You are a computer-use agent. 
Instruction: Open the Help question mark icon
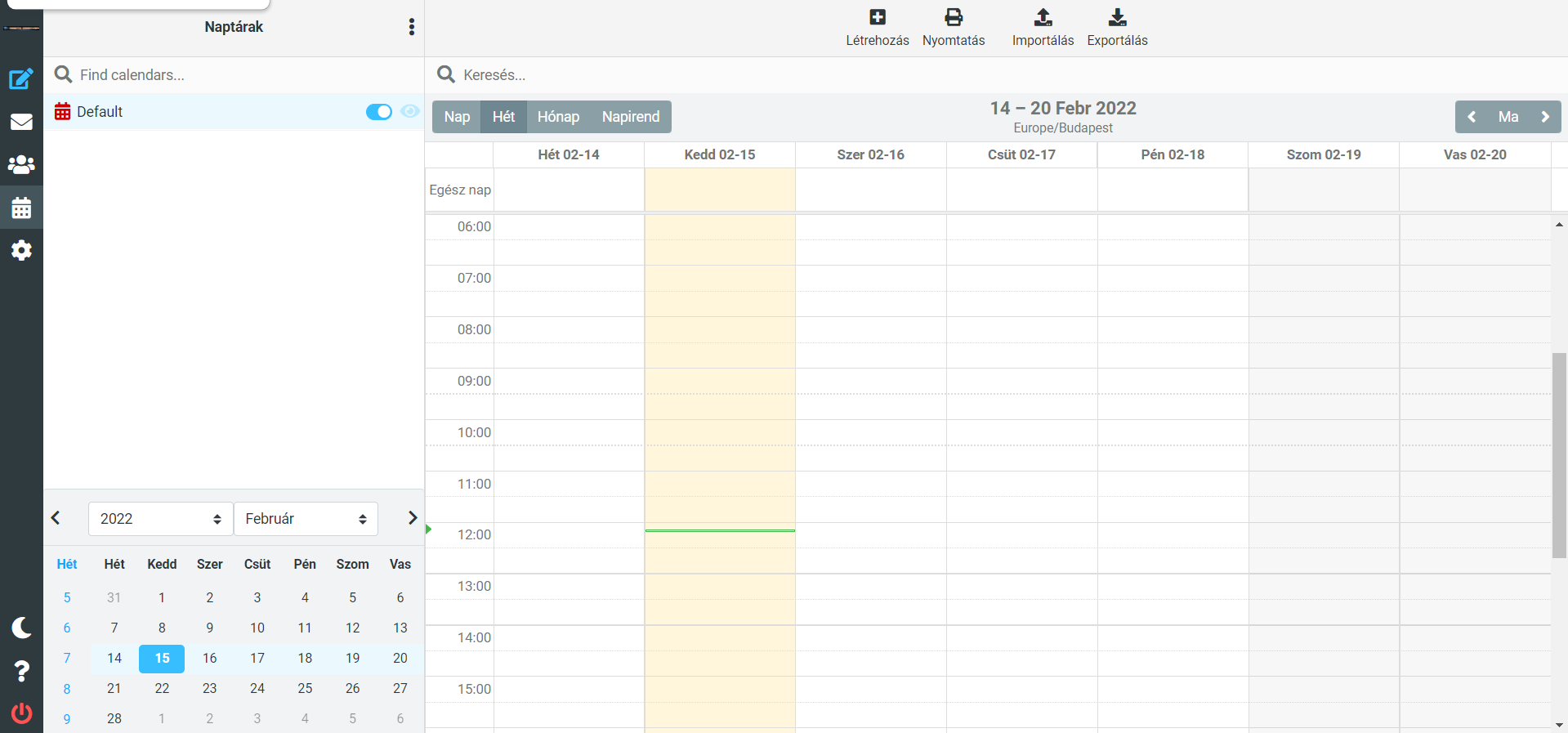tap(21, 671)
